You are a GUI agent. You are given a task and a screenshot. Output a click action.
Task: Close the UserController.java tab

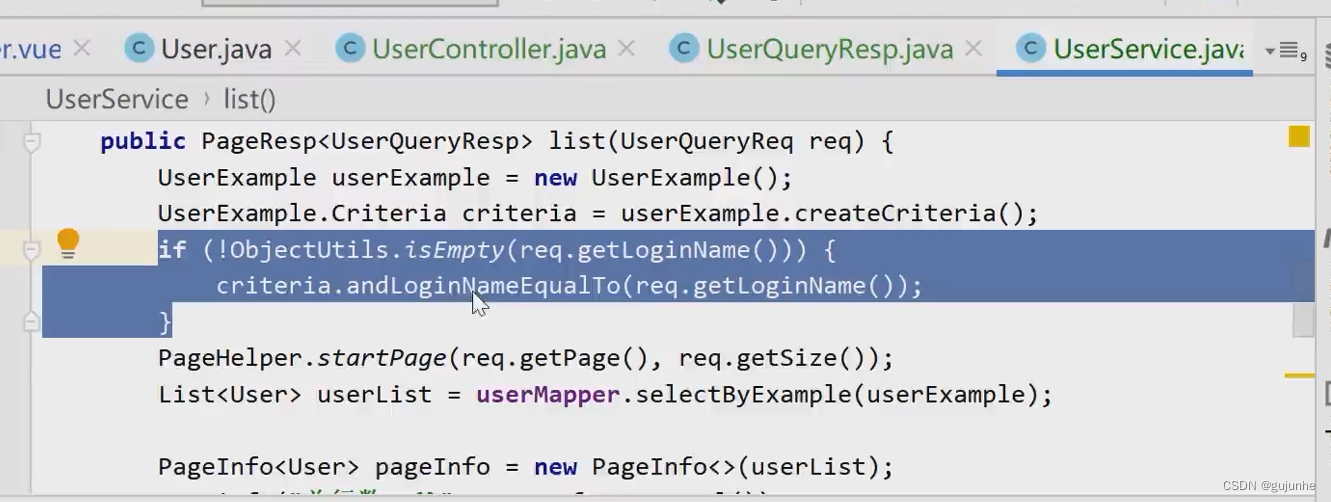tap(629, 48)
